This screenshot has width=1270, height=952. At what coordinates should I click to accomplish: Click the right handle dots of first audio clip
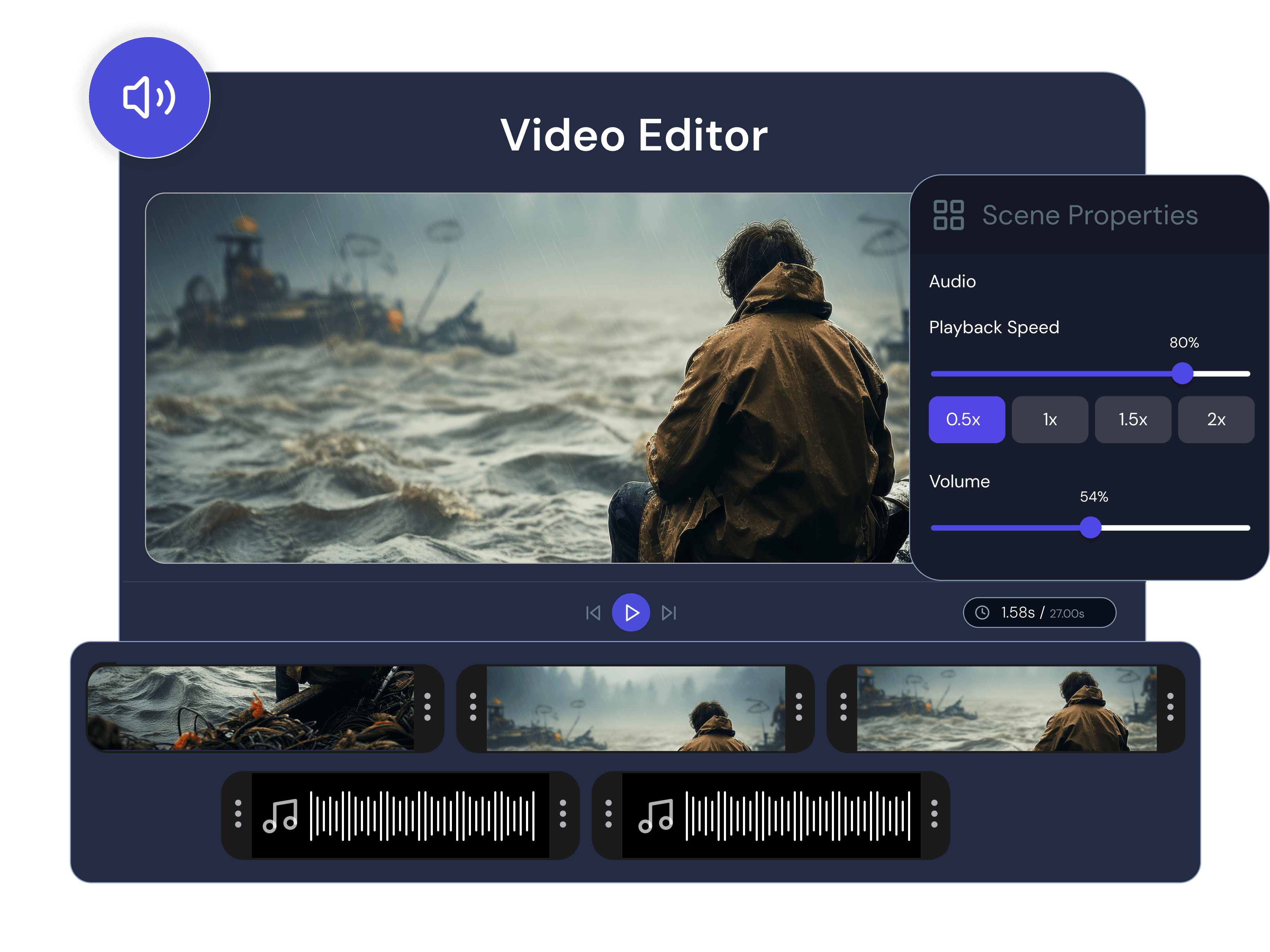(563, 814)
